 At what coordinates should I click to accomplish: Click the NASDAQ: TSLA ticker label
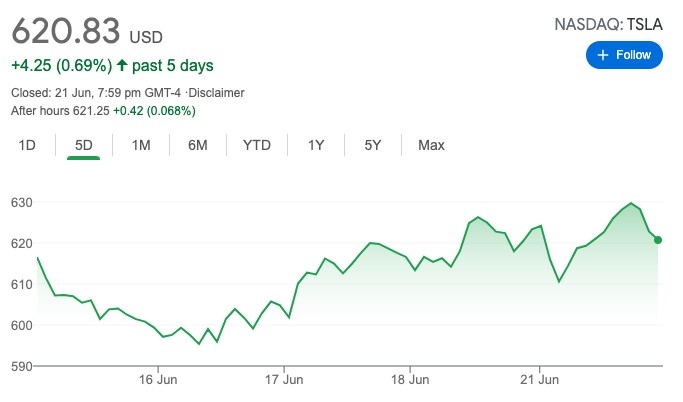coord(609,24)
